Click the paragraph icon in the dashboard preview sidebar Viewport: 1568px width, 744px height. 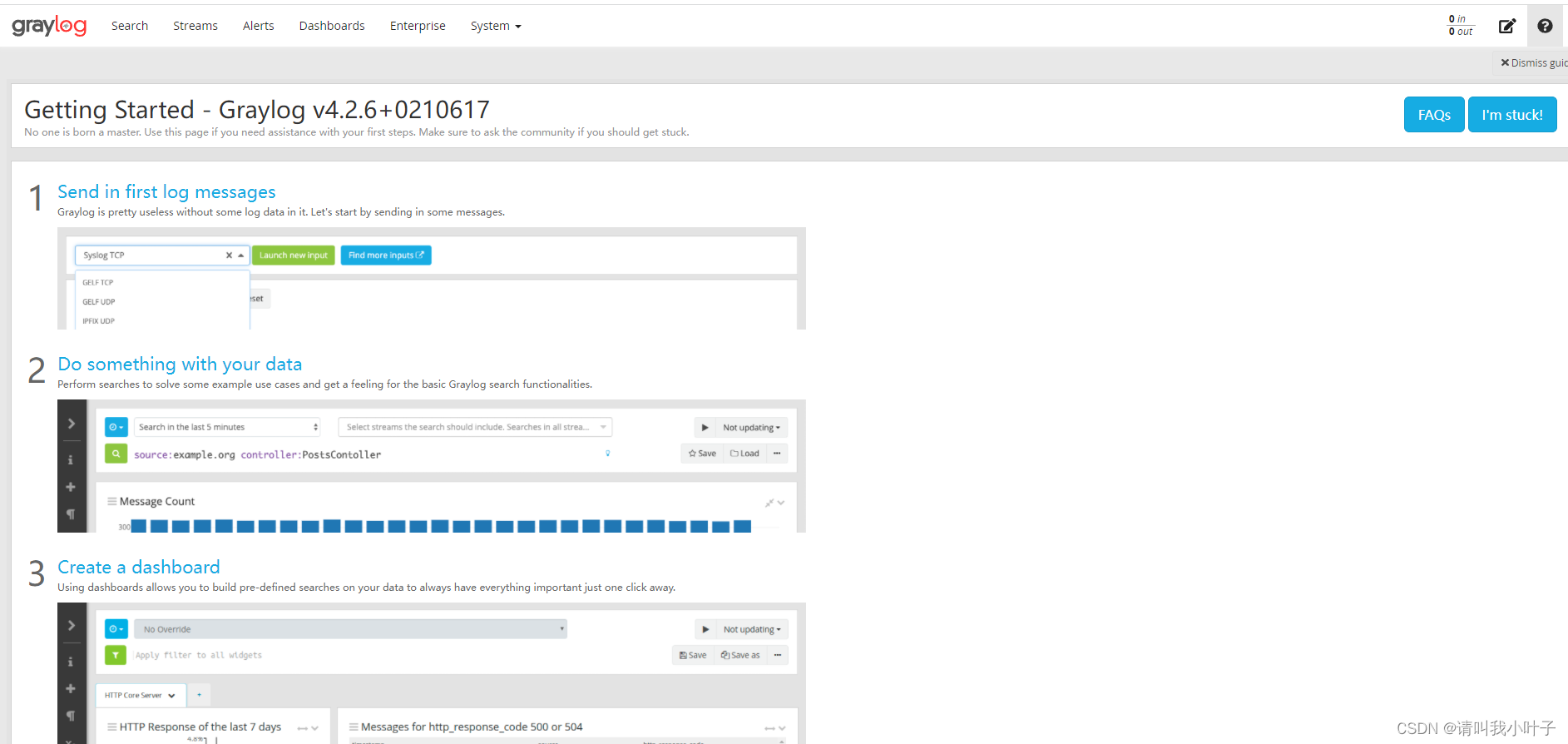[71, 717]
